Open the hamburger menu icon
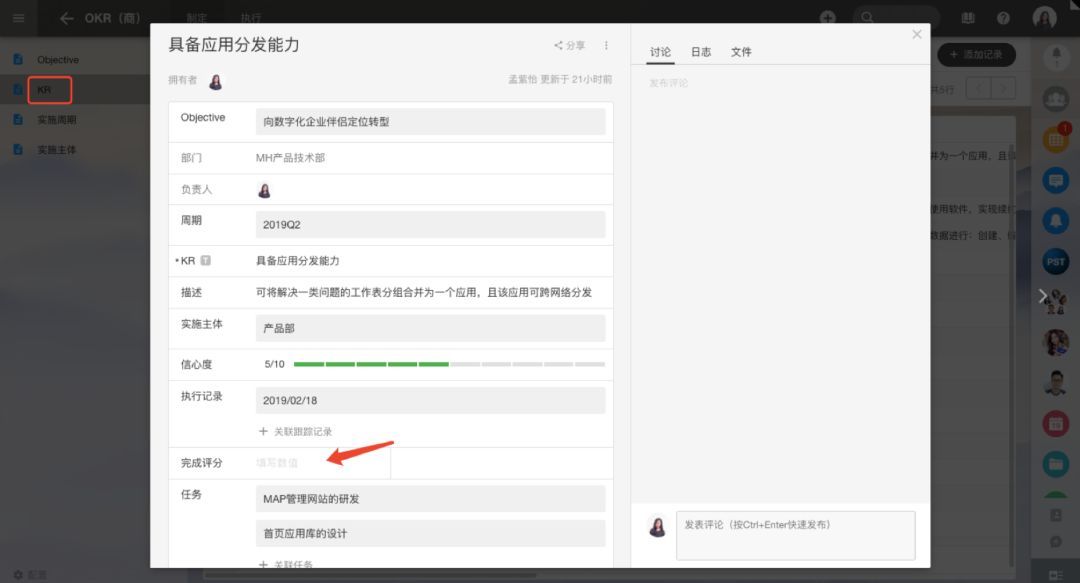The width and height of the screenshot is (1080, 583). pos(19,18)
